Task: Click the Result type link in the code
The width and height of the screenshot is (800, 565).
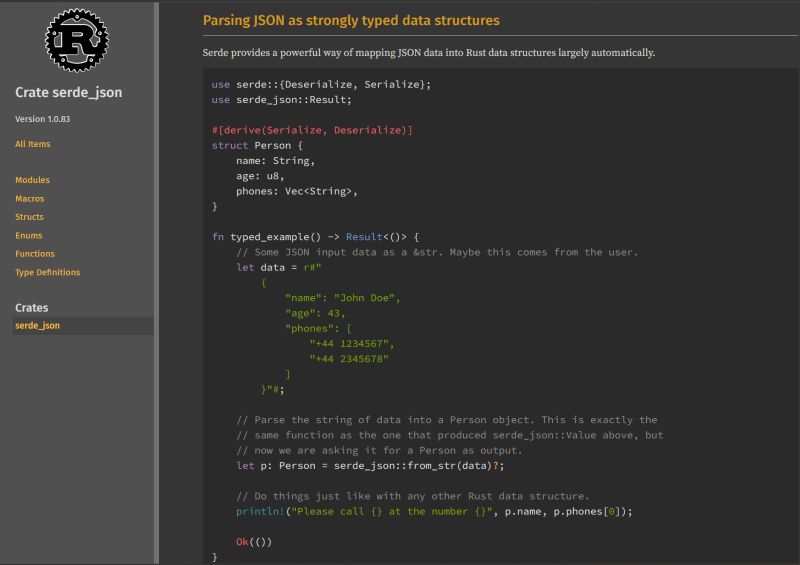Action: click(x=364, y=237)
